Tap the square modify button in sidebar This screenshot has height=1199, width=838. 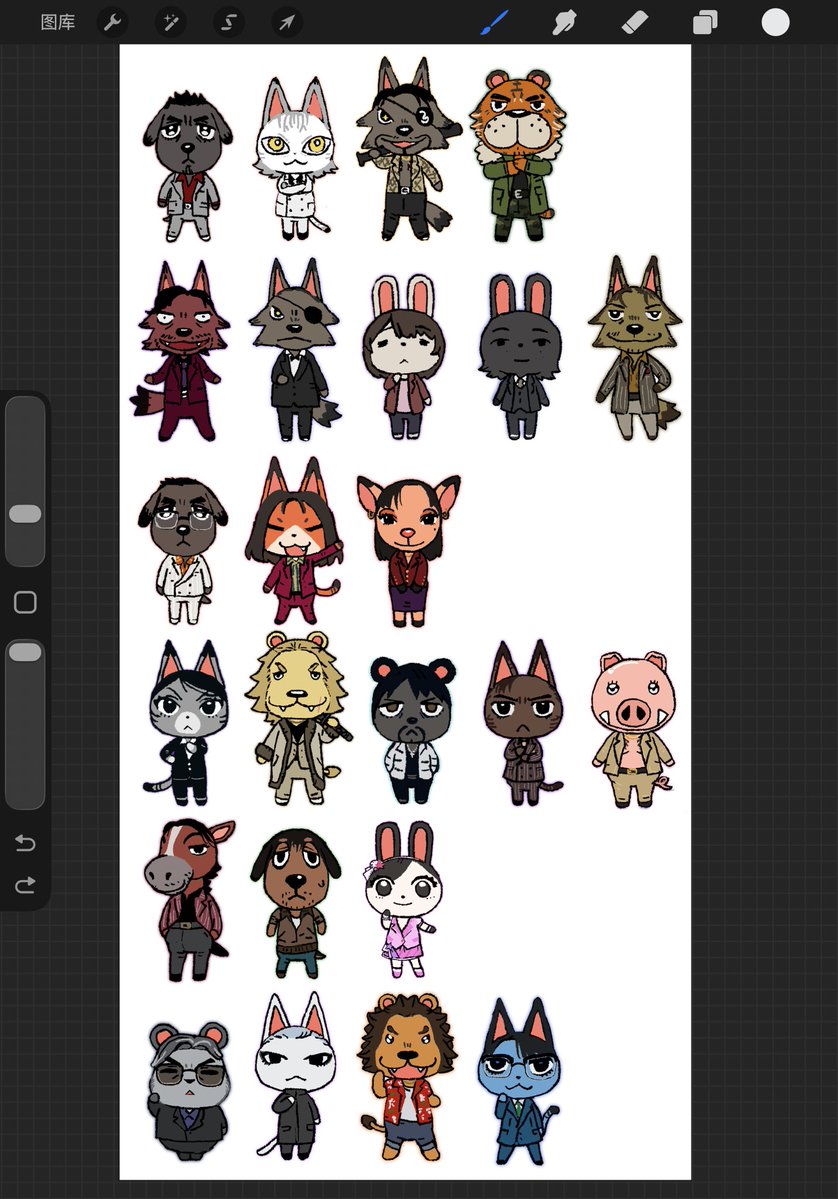(25, 603)
